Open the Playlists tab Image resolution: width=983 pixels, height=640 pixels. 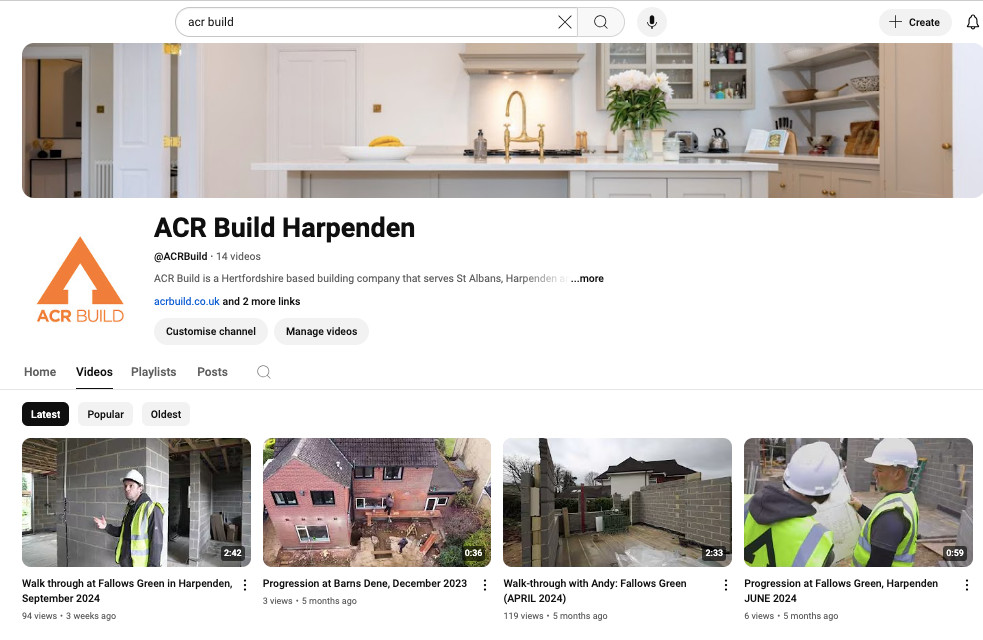point(154,372)
